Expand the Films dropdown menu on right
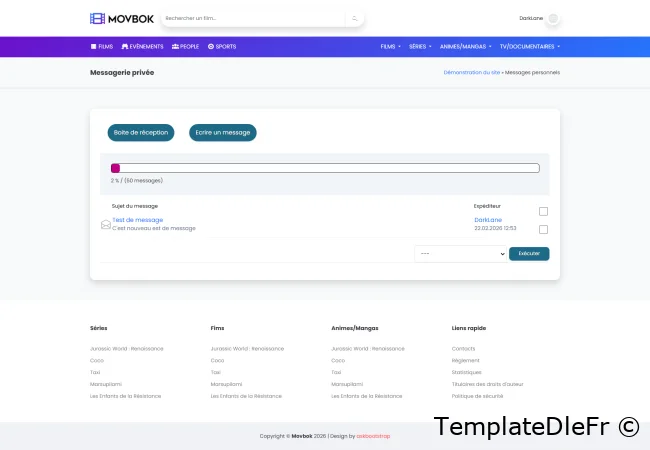Viewport: 650px width, 450px height. pos(391,46)
